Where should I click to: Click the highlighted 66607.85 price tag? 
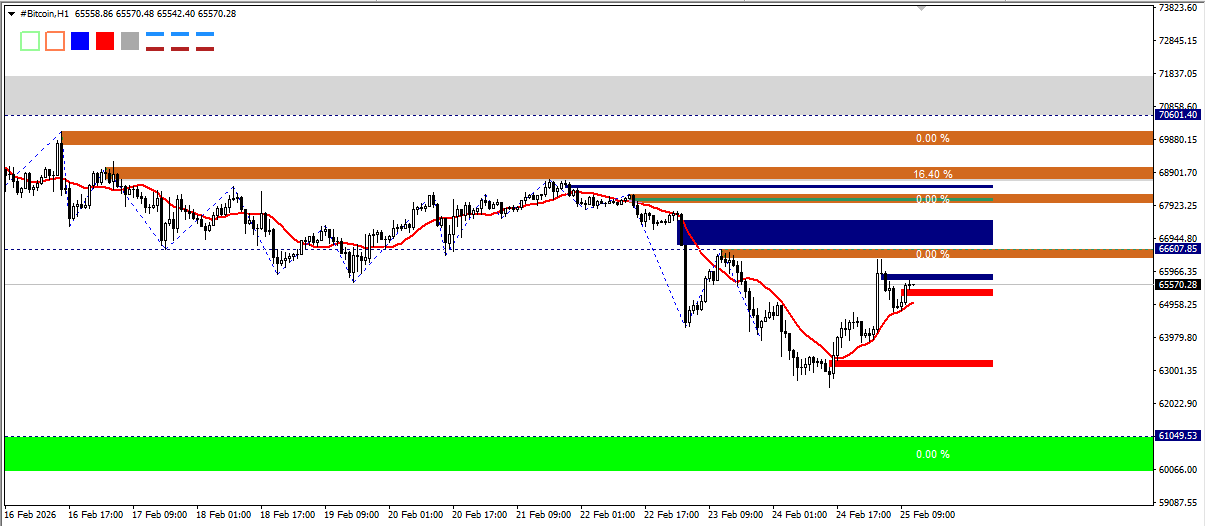[1178, 248]
